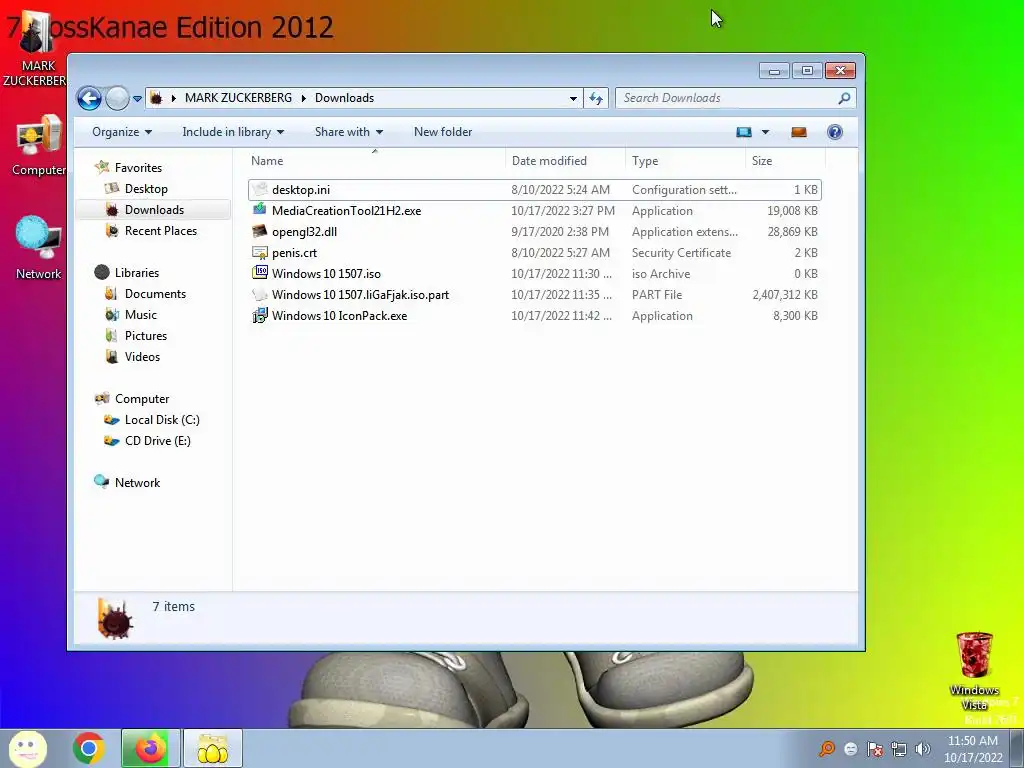Open the red Recycle Bin desktop icon
Screen dimensions: 1024x768
pyautogui.click(x=974, y=671)
